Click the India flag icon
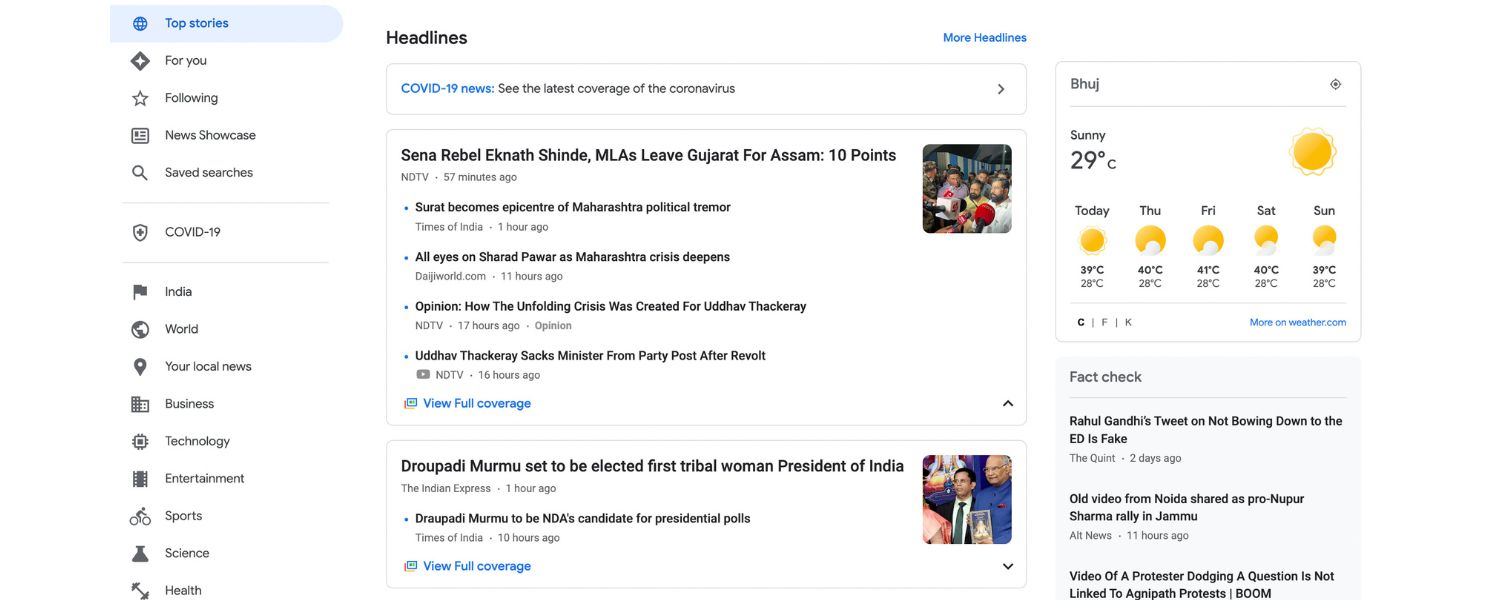The width and height of the screenshot is (1500, 600). click(140, 292)
